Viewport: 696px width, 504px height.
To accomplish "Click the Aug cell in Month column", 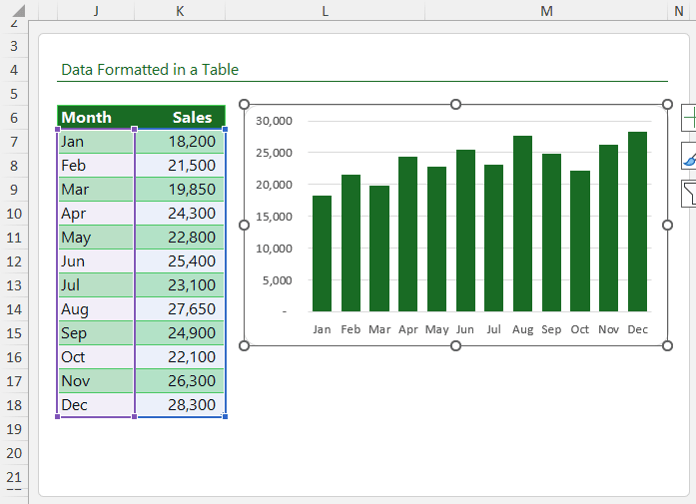I will pos(96,309).
